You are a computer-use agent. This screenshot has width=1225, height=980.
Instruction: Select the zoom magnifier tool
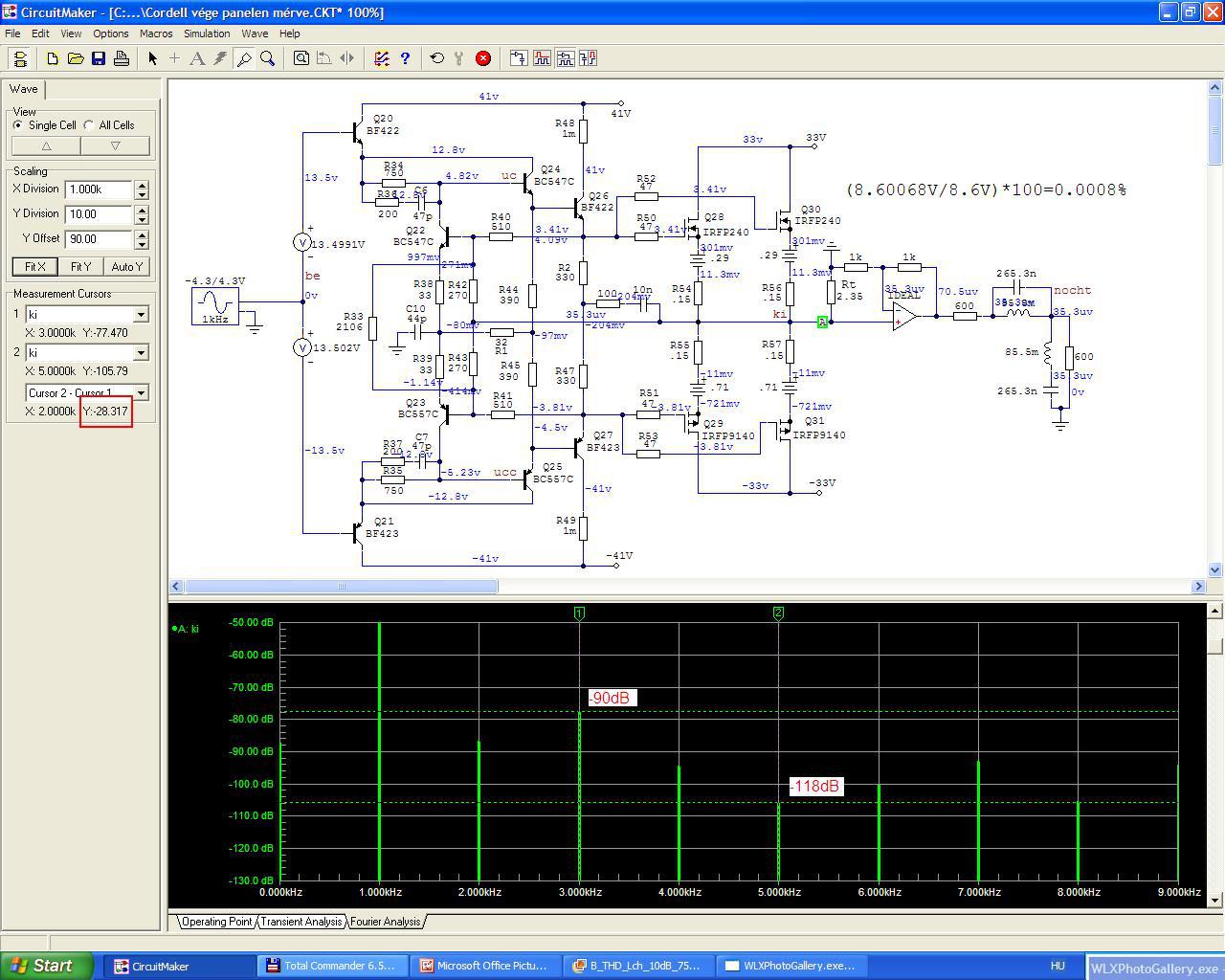point(268,58)
